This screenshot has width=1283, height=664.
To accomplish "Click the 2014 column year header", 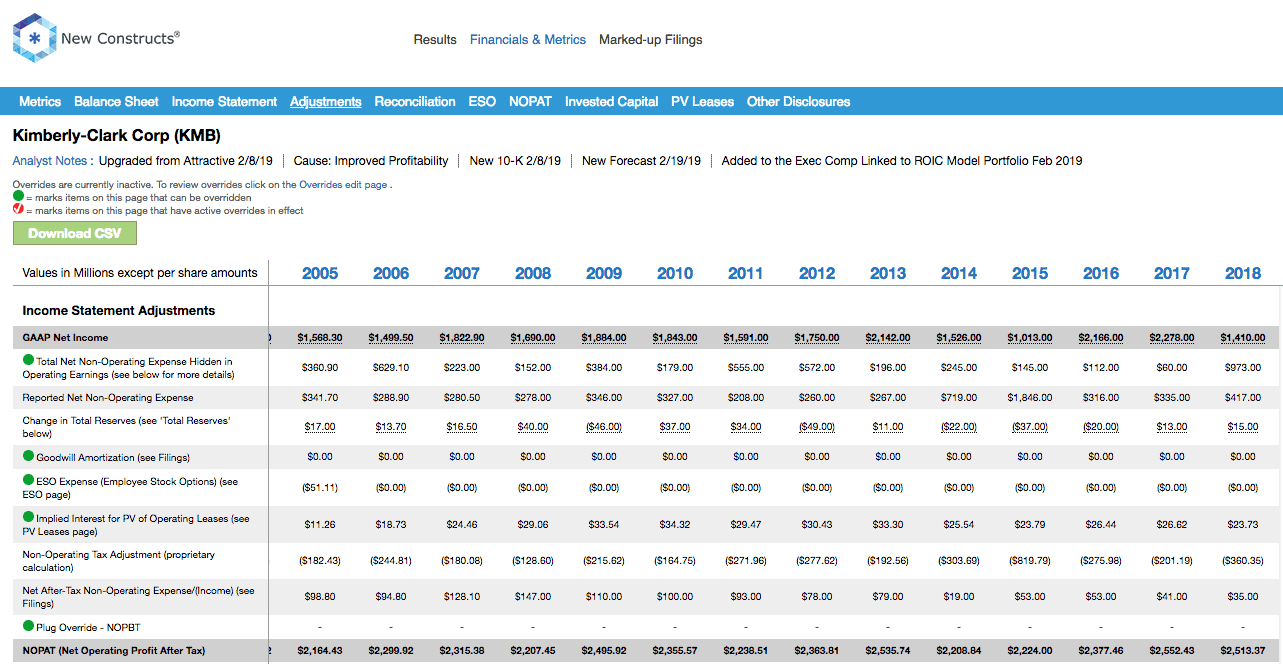I will (959, 273).
